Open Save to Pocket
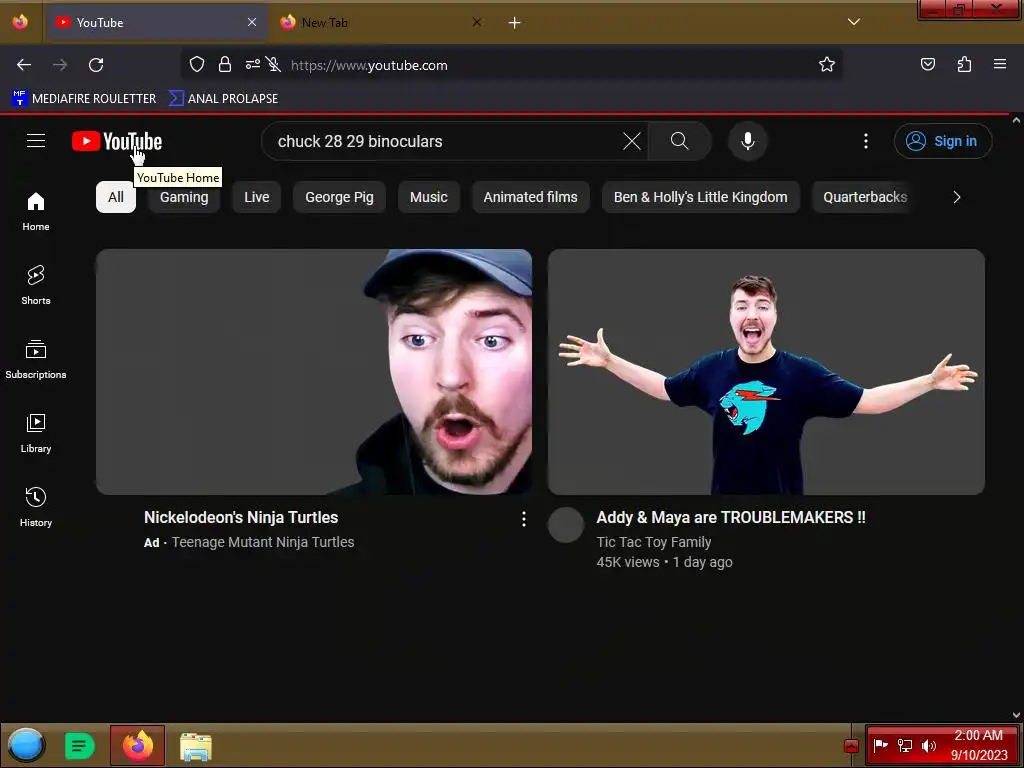1024x768 pixels. (x=928, y=64)
